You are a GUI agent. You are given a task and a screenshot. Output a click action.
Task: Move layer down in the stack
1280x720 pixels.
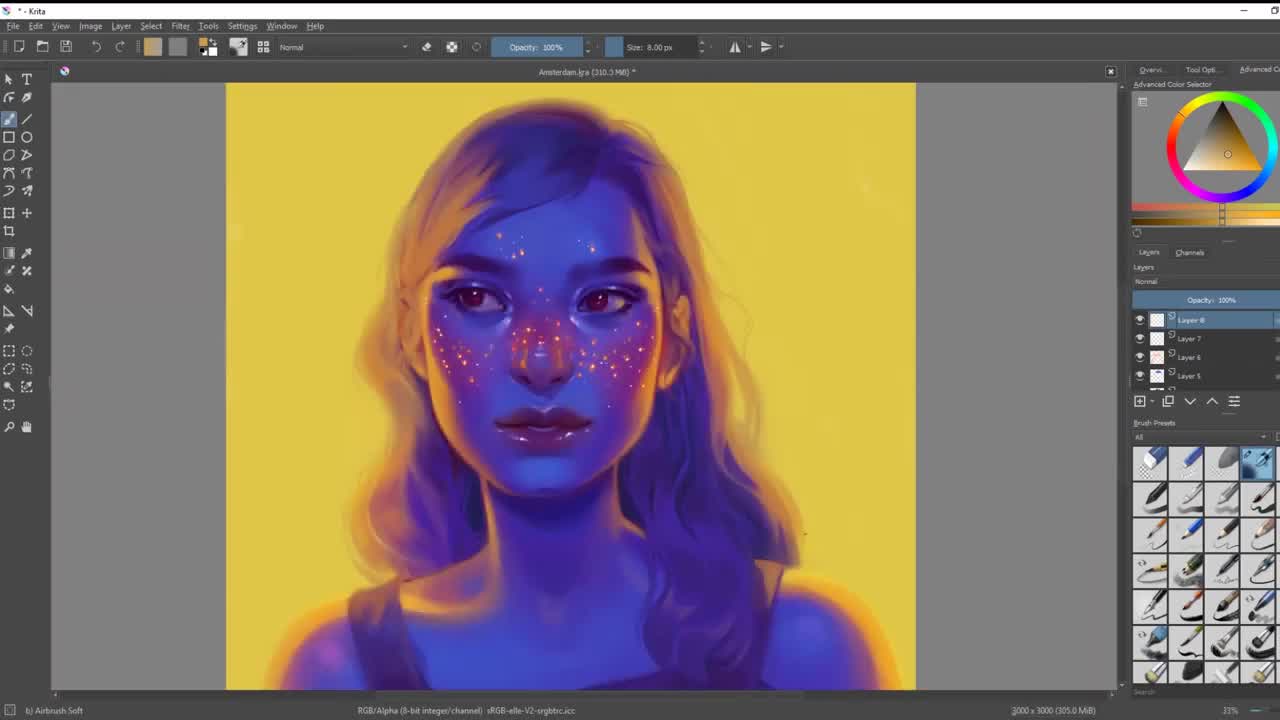(1190, 401)
